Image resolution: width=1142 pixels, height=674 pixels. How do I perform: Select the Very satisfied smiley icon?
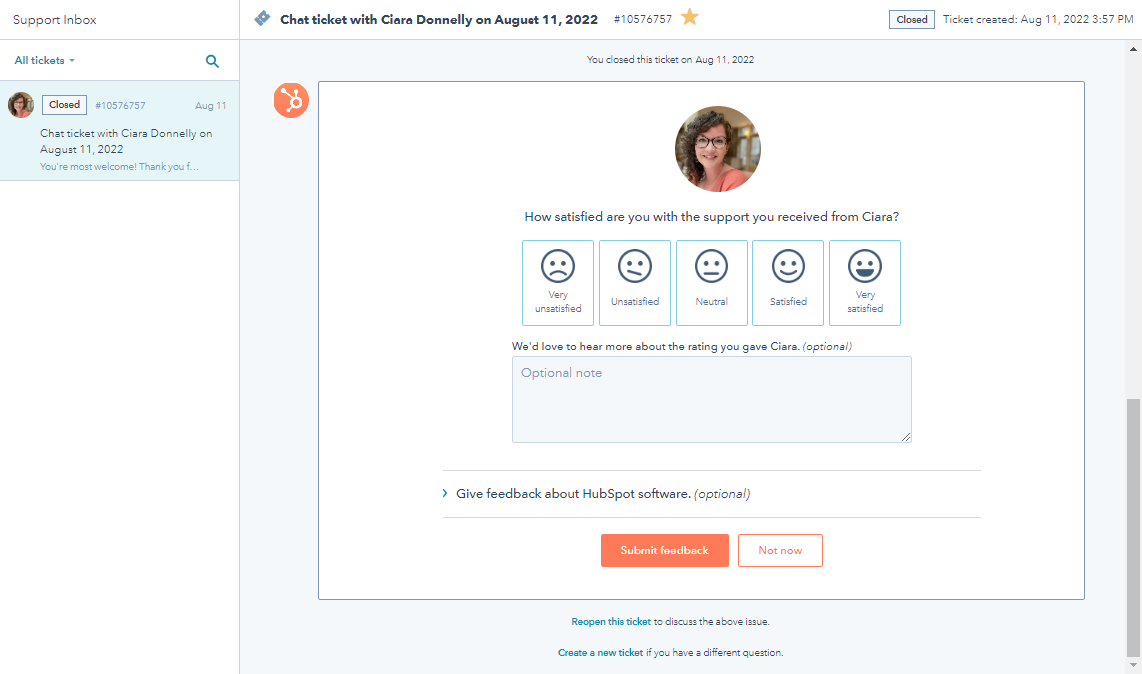[x=864, y=282]
